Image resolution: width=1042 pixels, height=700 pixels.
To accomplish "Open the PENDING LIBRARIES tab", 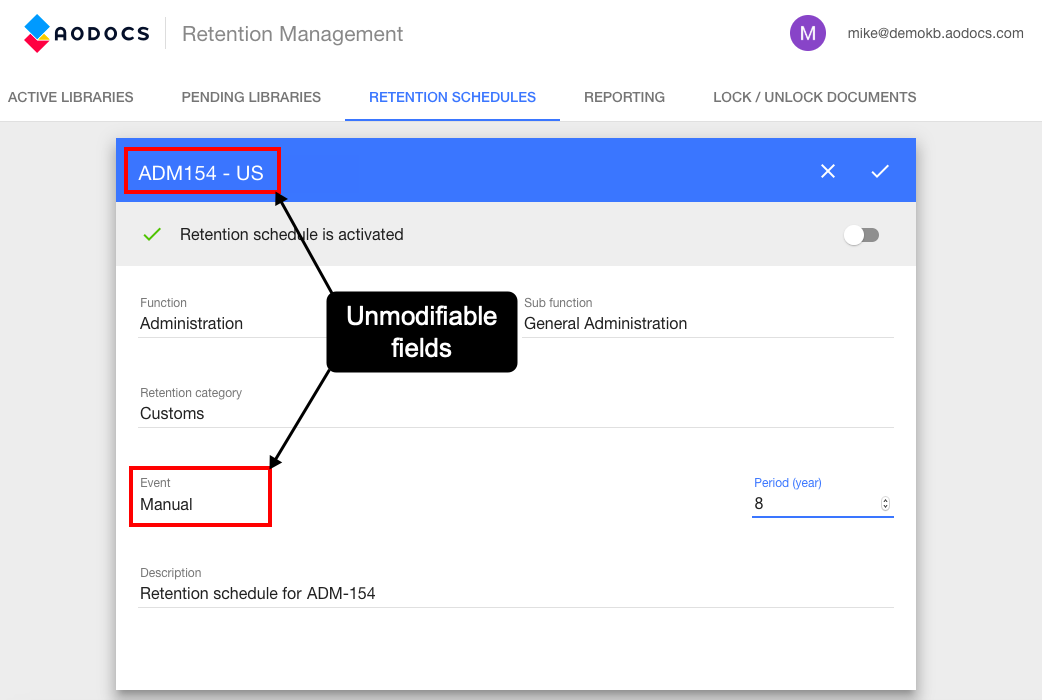I will click(x=250, y=97).
